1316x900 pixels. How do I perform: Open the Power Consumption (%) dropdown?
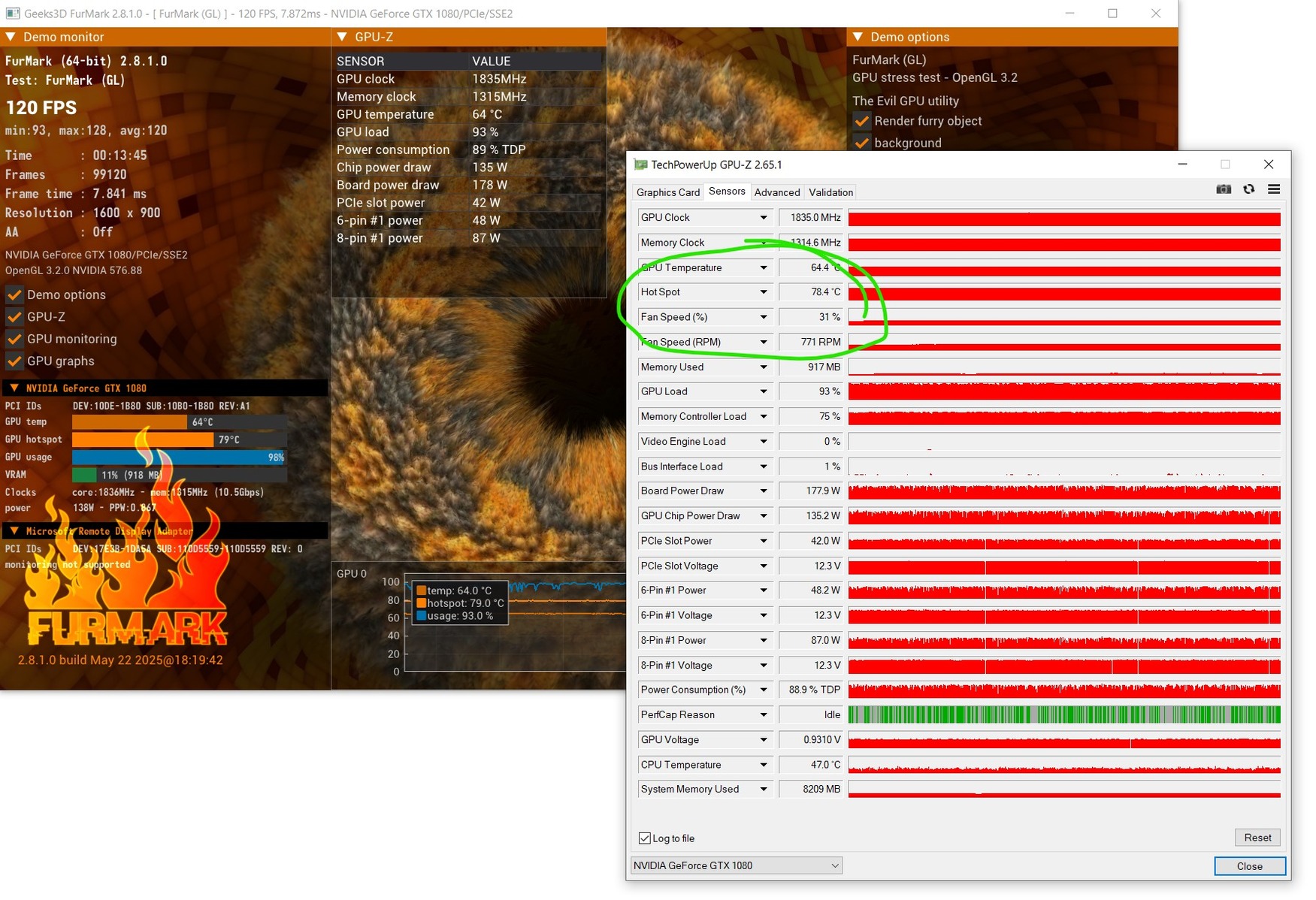click(764, 690)
